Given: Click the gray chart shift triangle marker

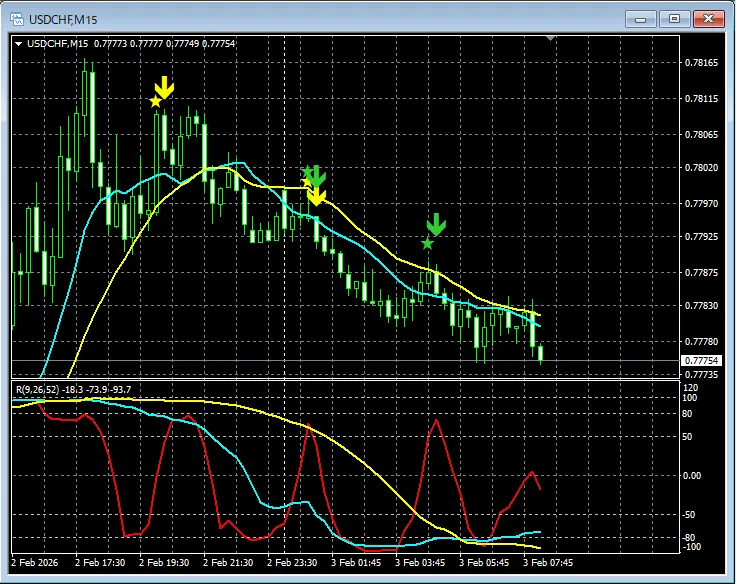Looking at the screenshot, I should pos(549,39).
